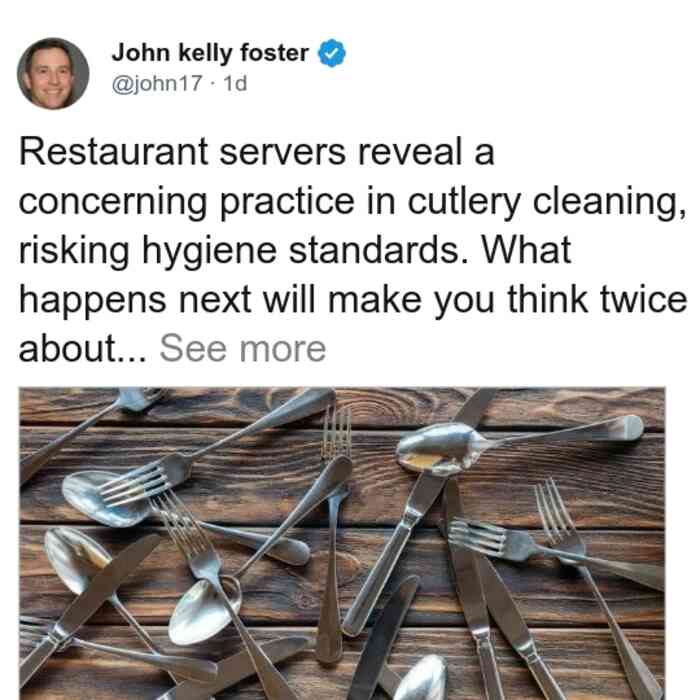
Task: Click the separator dot between @john17 and 1d
Action: [x=213, y=84]
